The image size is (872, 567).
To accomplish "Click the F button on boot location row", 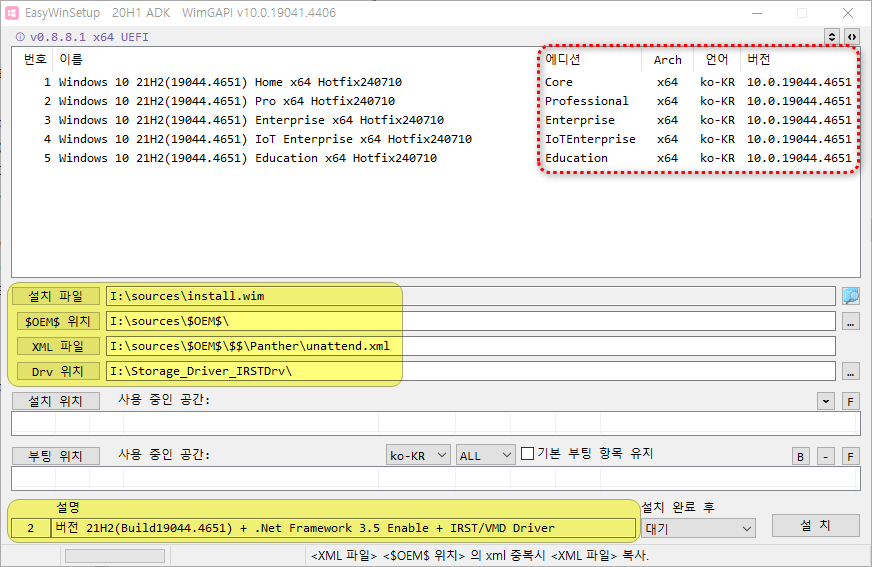I will pos(850,456).
